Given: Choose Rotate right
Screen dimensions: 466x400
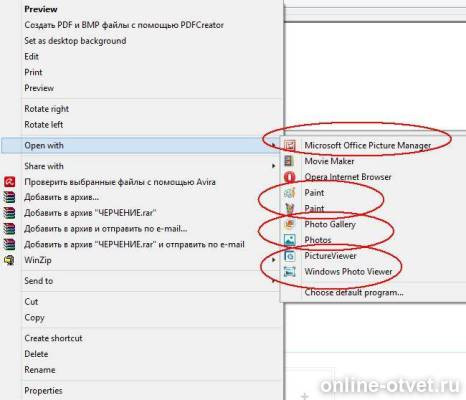Looking at the screenshot, I should 46,109.
